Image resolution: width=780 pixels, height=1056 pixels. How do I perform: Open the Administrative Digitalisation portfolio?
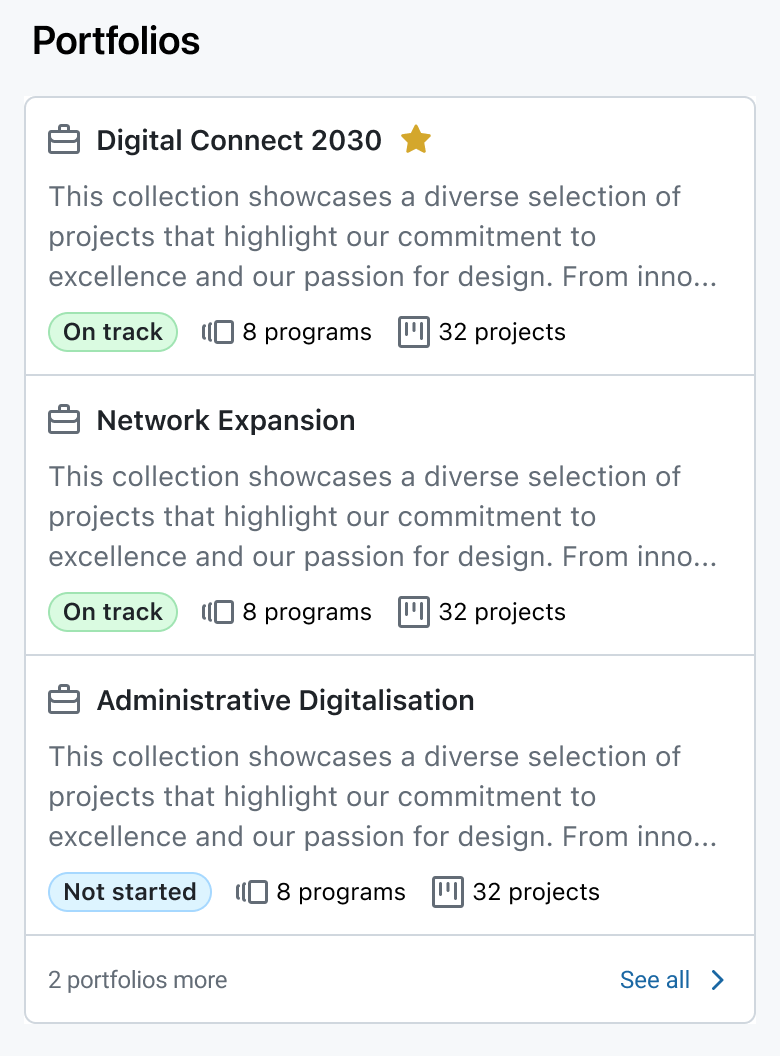285,700
